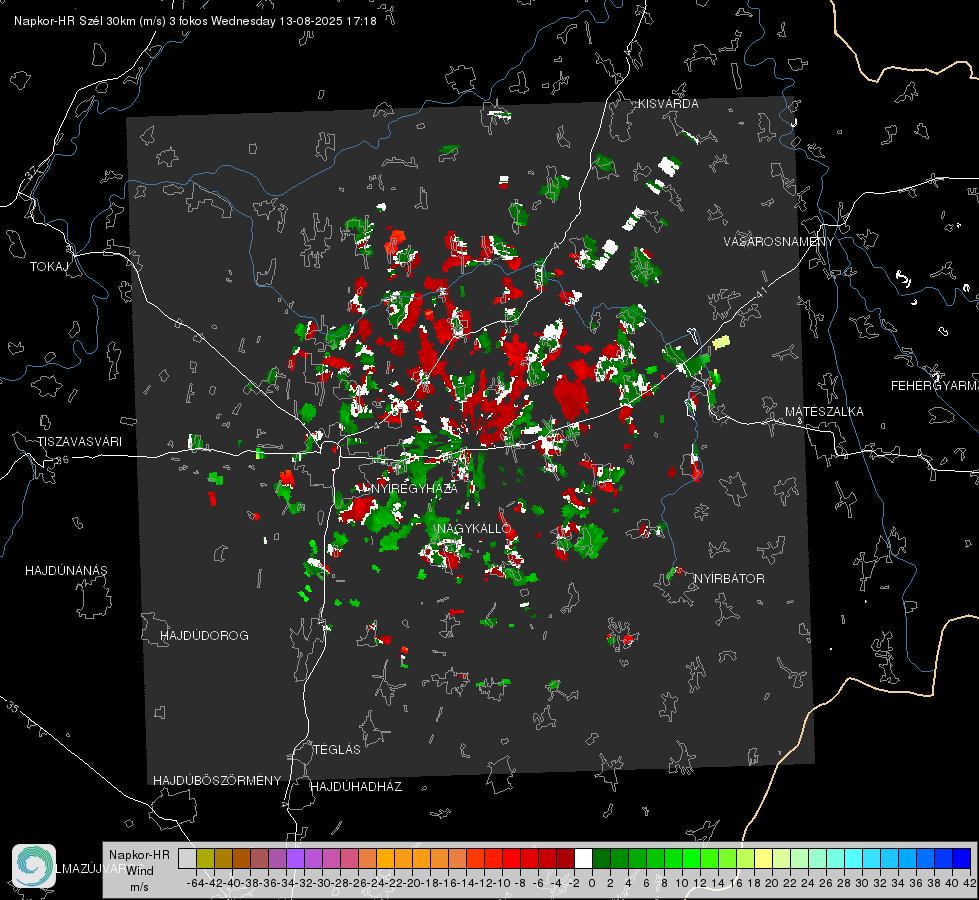Select the NAGYKÁLLÓ town label
This screenshot has height=900, width=979.
[474, 528]
